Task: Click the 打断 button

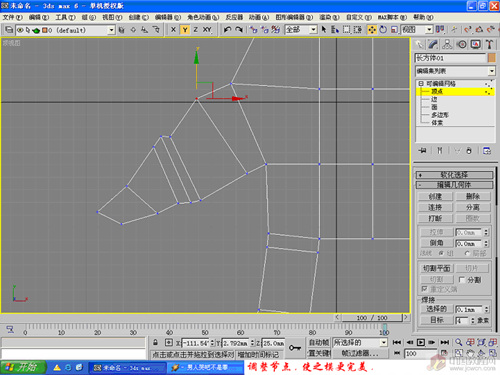Action: (435, 218)
